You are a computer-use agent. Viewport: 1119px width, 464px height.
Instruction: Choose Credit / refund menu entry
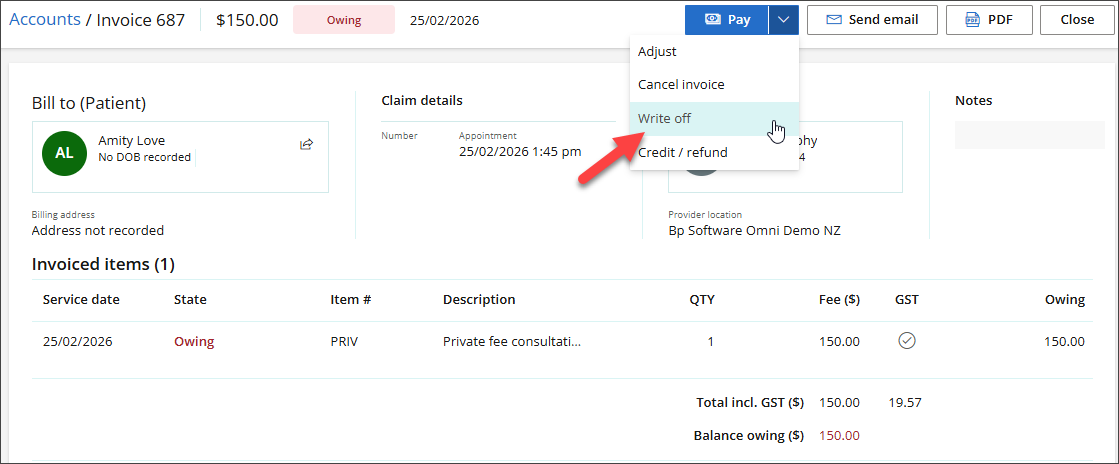coord(683,152)
